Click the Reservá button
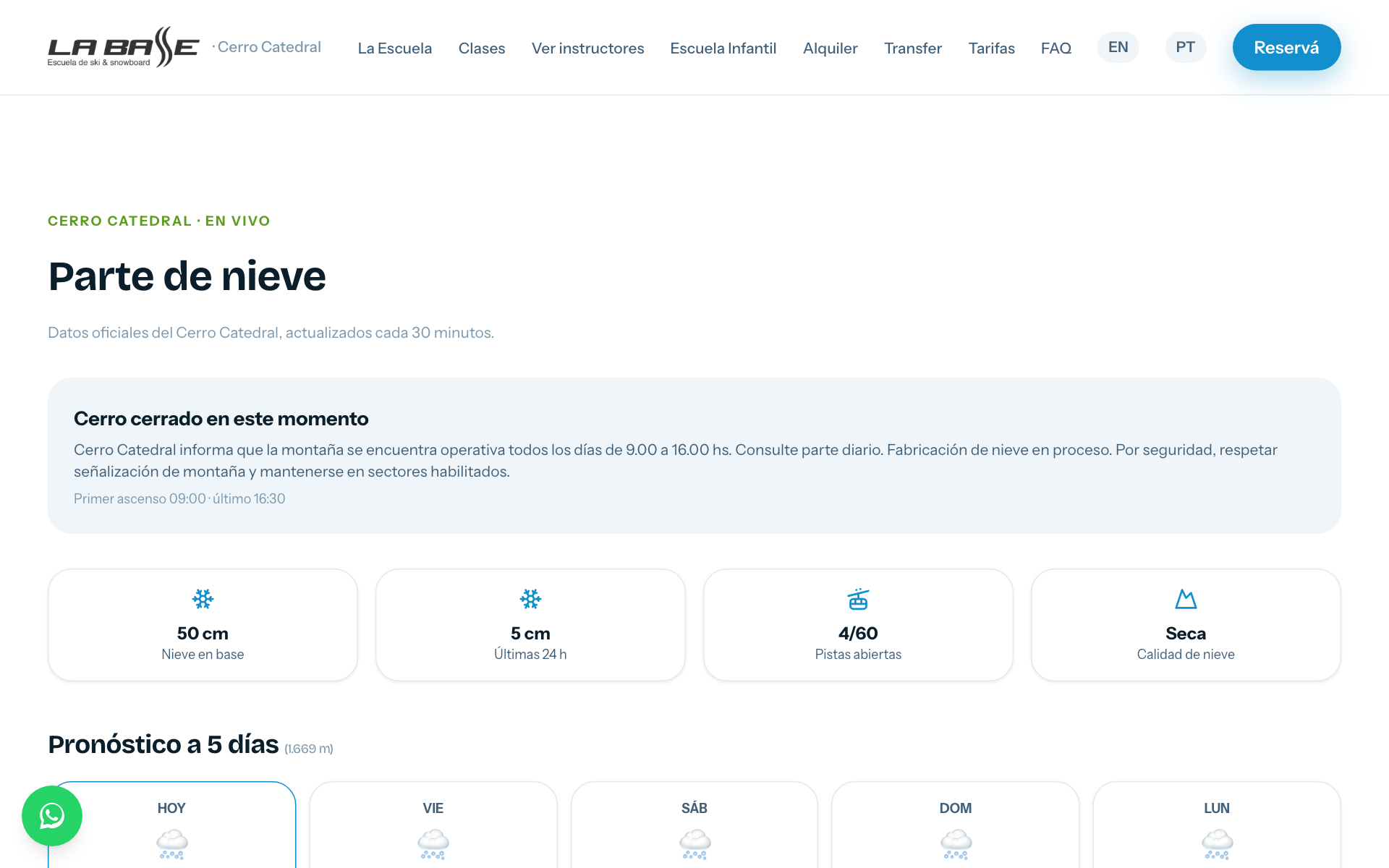 point(1286,47)
